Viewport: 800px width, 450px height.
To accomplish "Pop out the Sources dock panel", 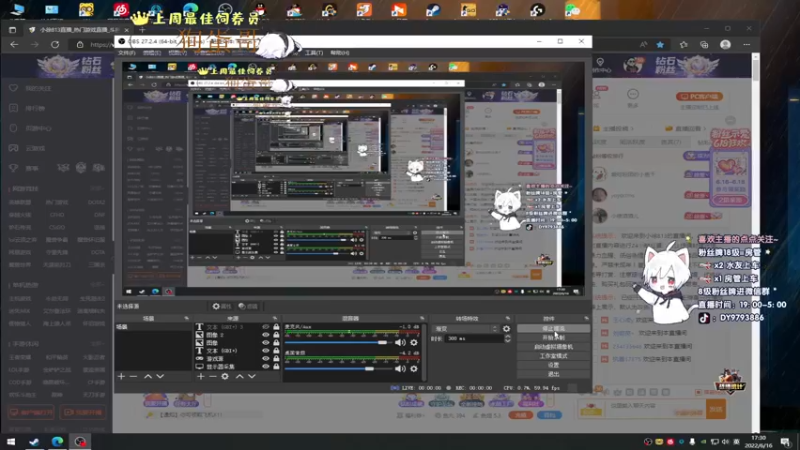I will coord(275,318).
